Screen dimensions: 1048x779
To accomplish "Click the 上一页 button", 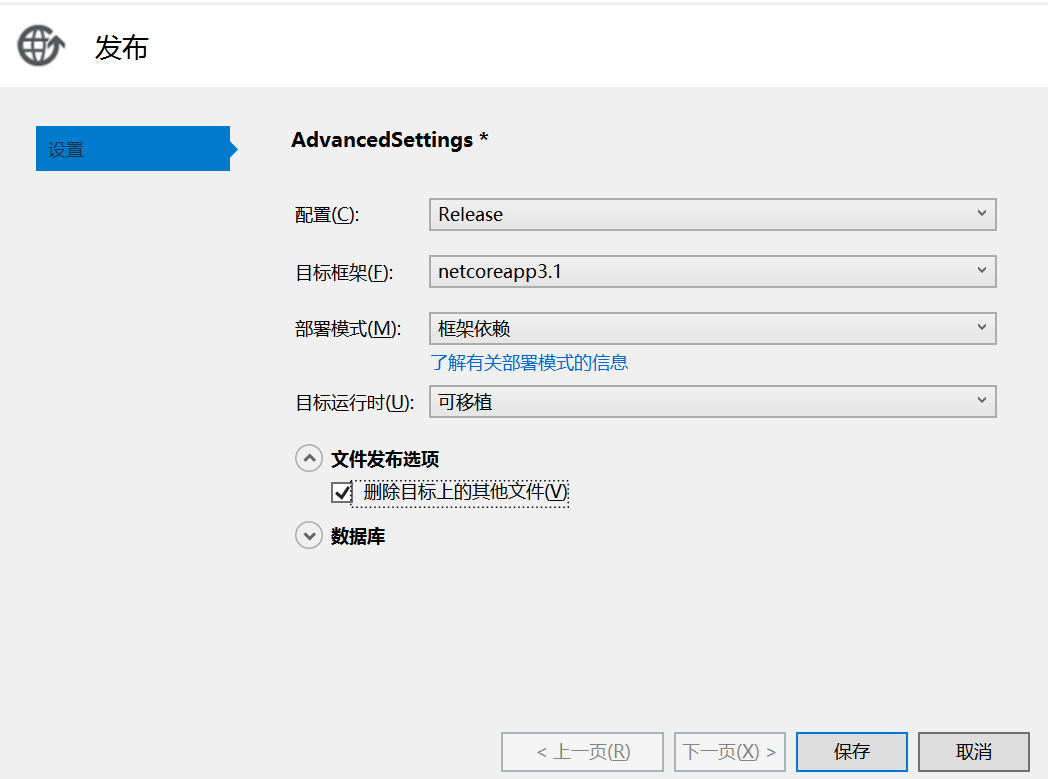I will [x=582, y=752].
